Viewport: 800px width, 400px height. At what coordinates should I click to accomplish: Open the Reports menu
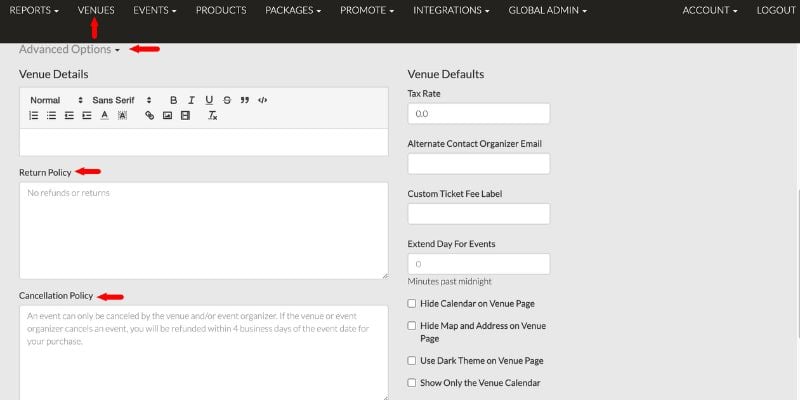point(34,10)
